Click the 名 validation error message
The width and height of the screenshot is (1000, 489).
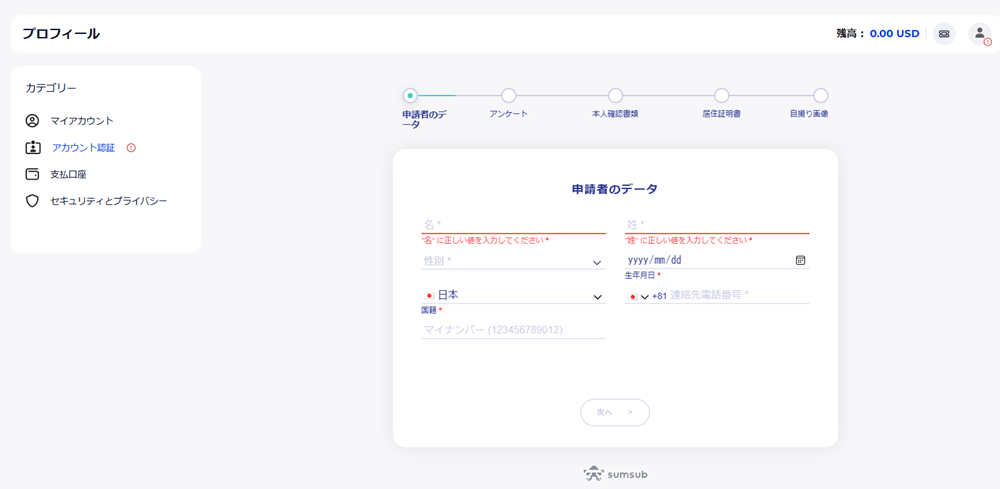point(485,240)
